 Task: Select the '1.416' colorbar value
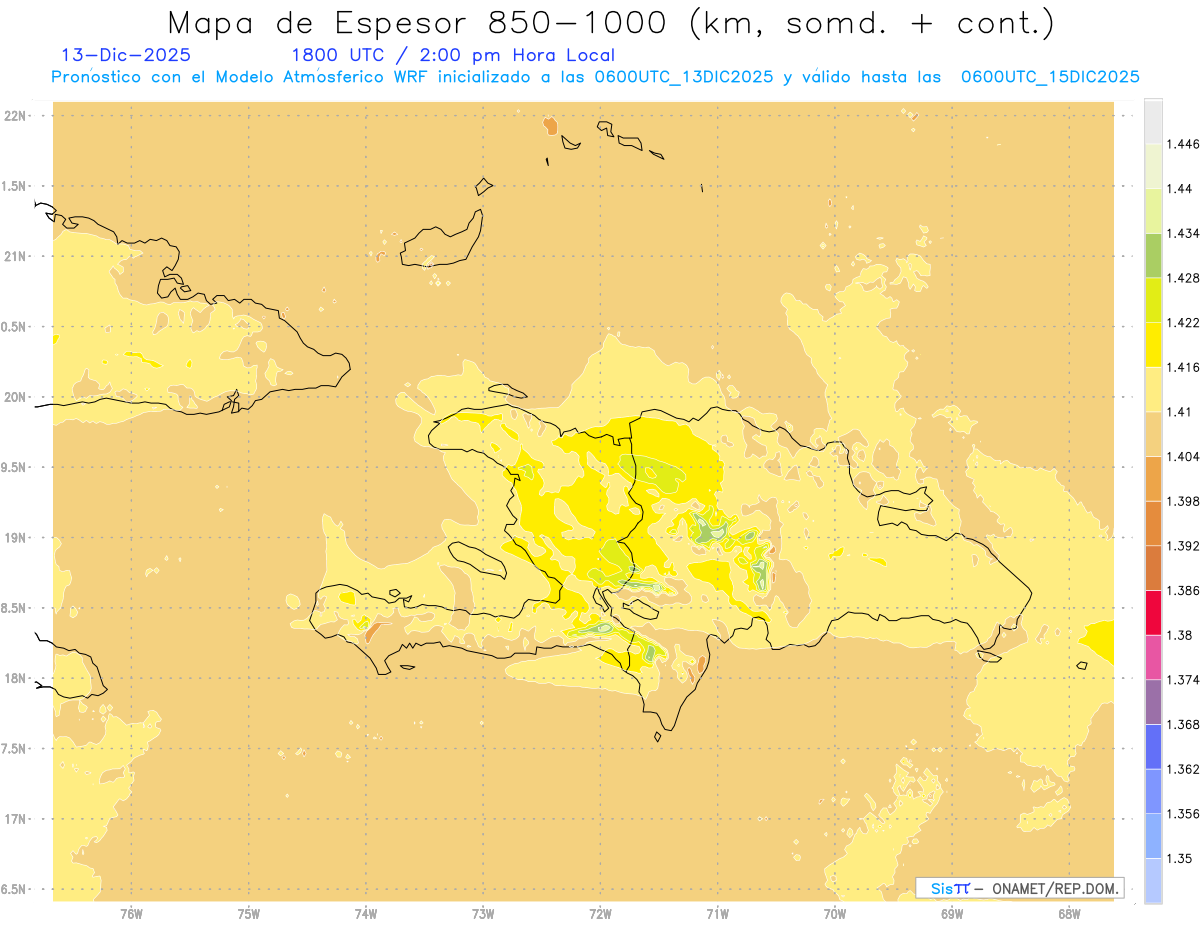click(x=1182, y=367)
